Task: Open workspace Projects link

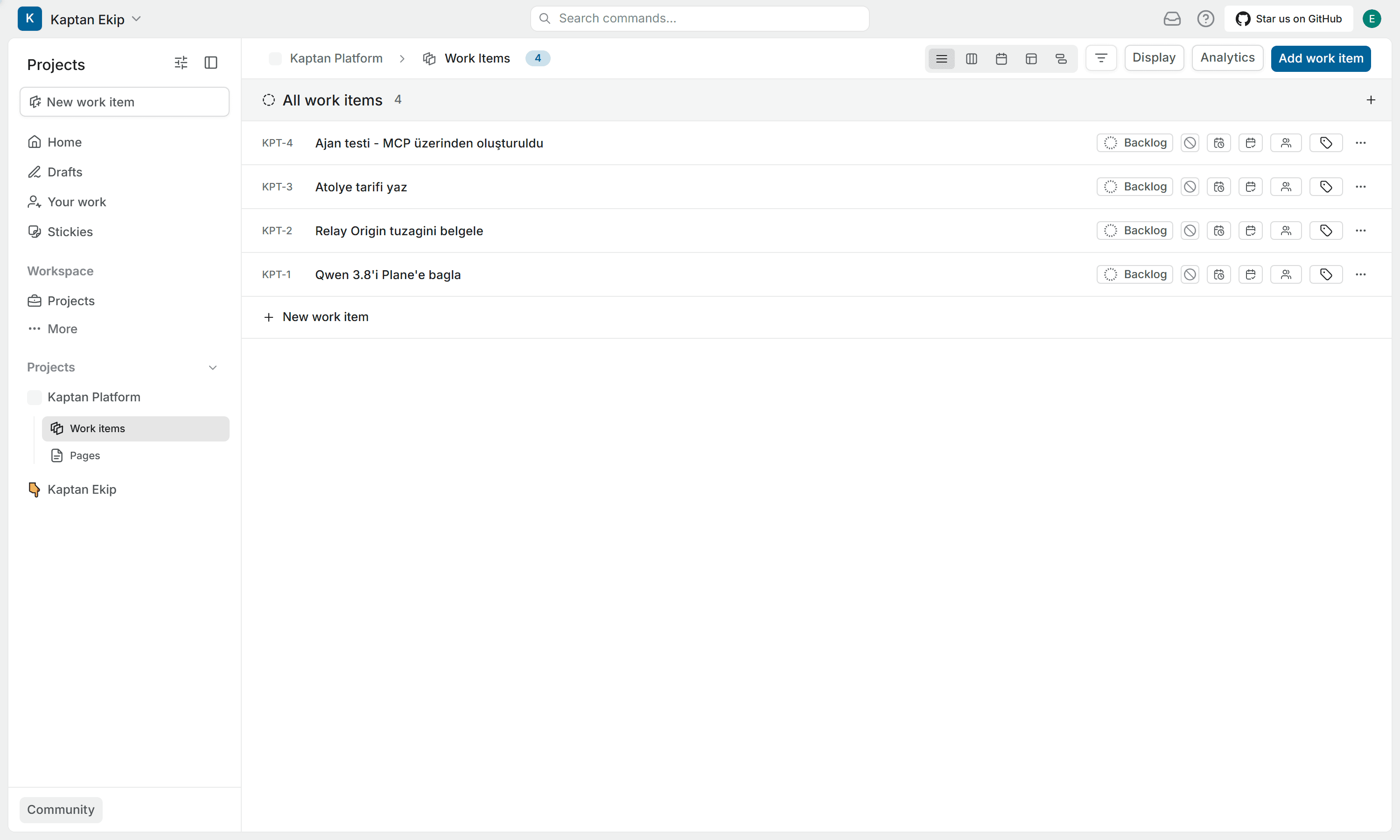Action: click(124, 301)
